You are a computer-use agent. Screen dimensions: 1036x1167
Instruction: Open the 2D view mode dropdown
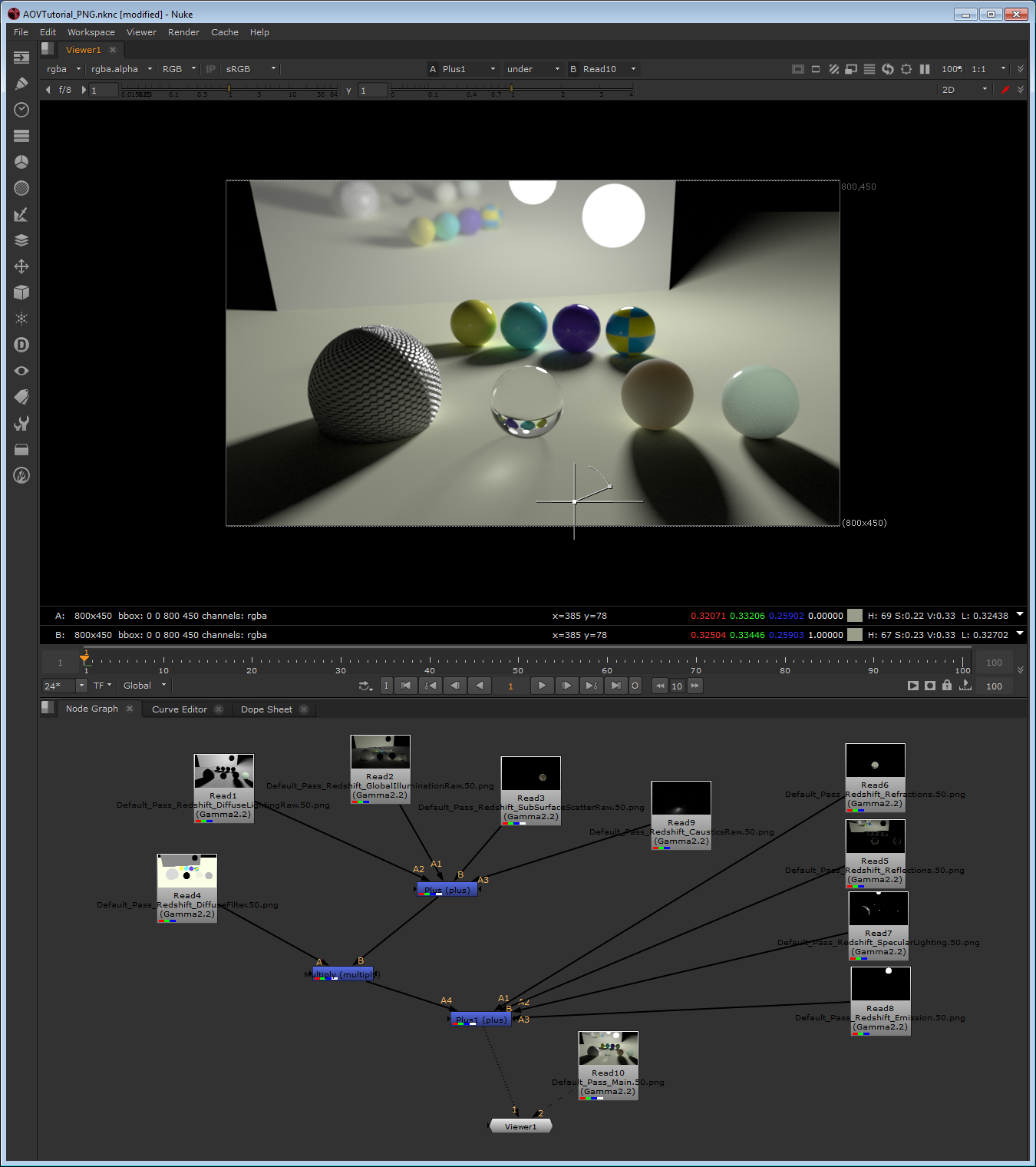point(965,90)
